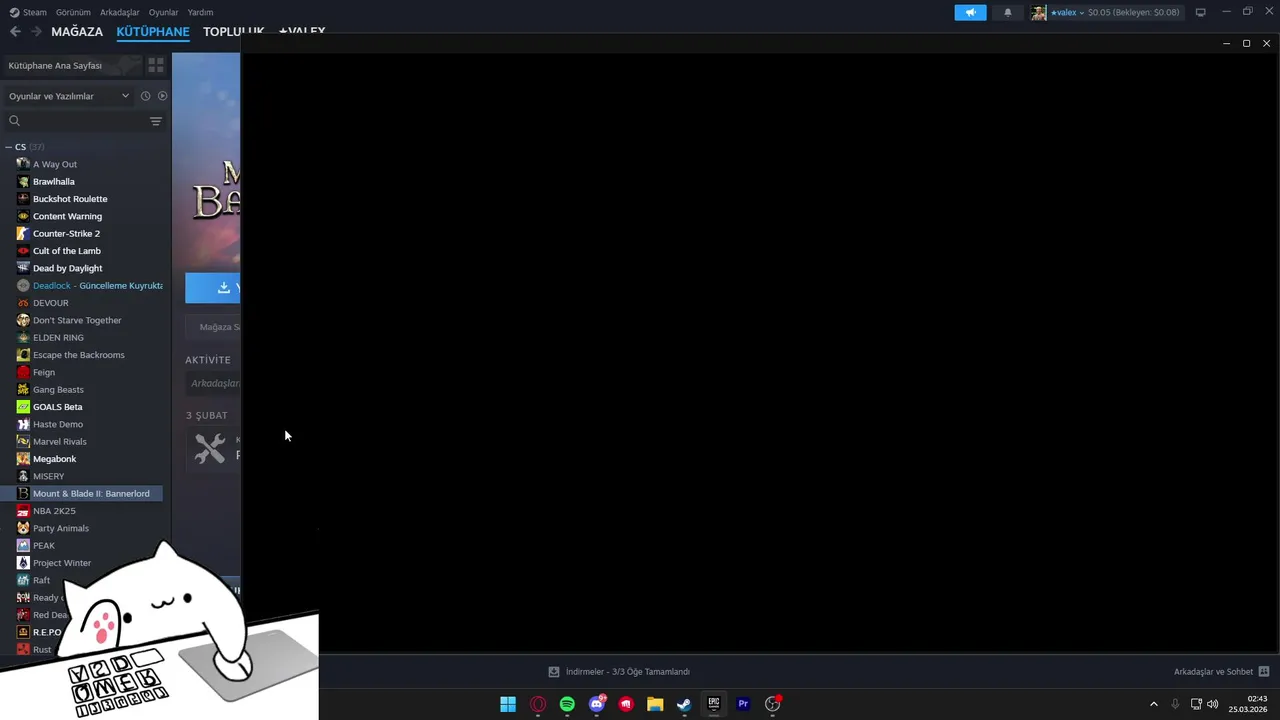The height and width of the screenshot is (720, 1280).
Task: Collapse the CS collection
Action: click(x=9, y=147)
